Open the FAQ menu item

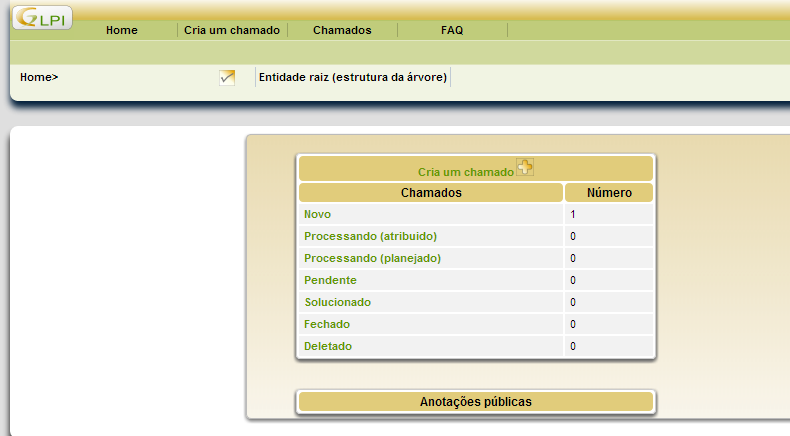(452, 30)
